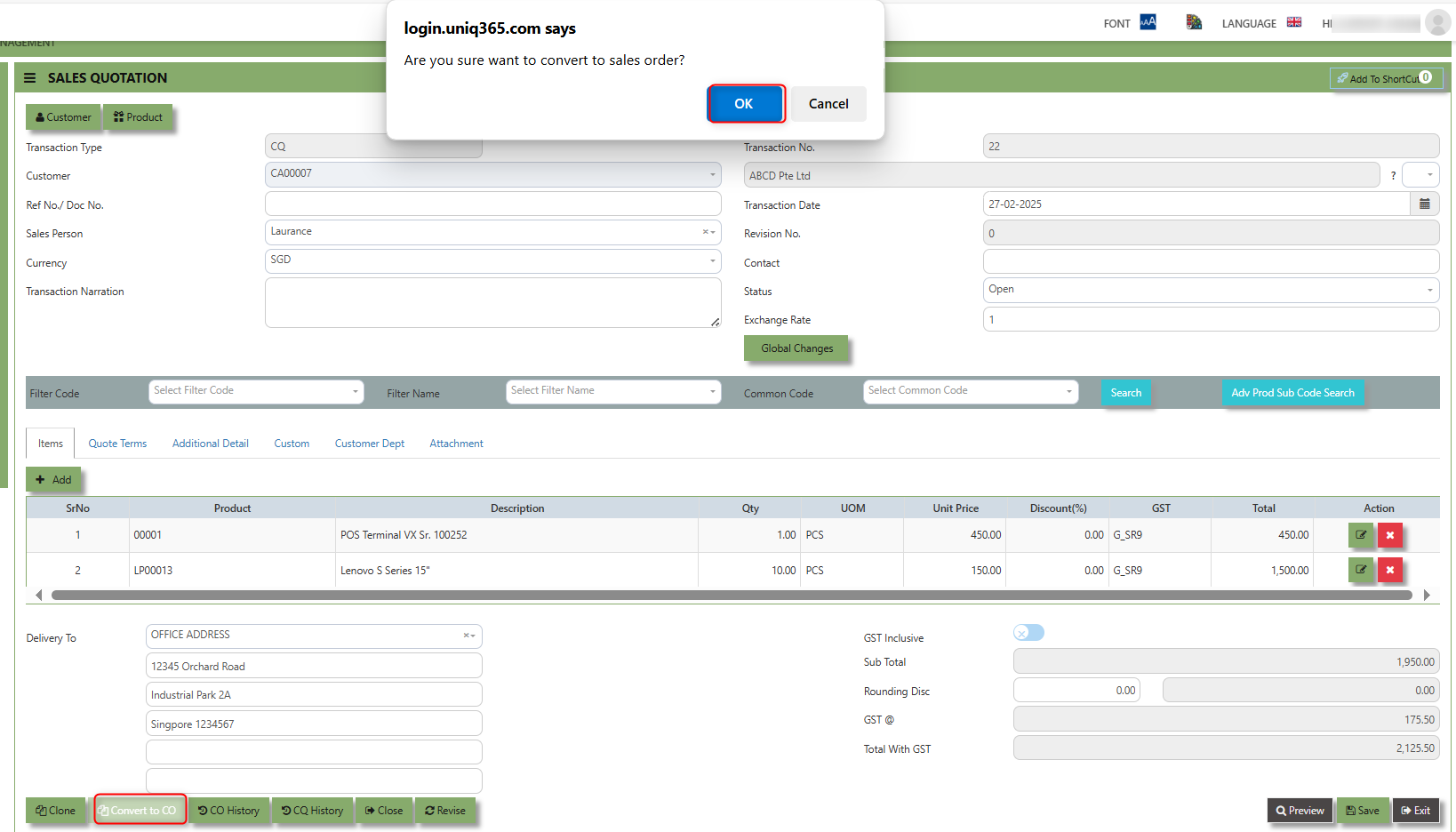Click the horizontal scrollbar under items table
This screenshot has width=1456, height=832.
pyautogui.click(x=731, y=596)
